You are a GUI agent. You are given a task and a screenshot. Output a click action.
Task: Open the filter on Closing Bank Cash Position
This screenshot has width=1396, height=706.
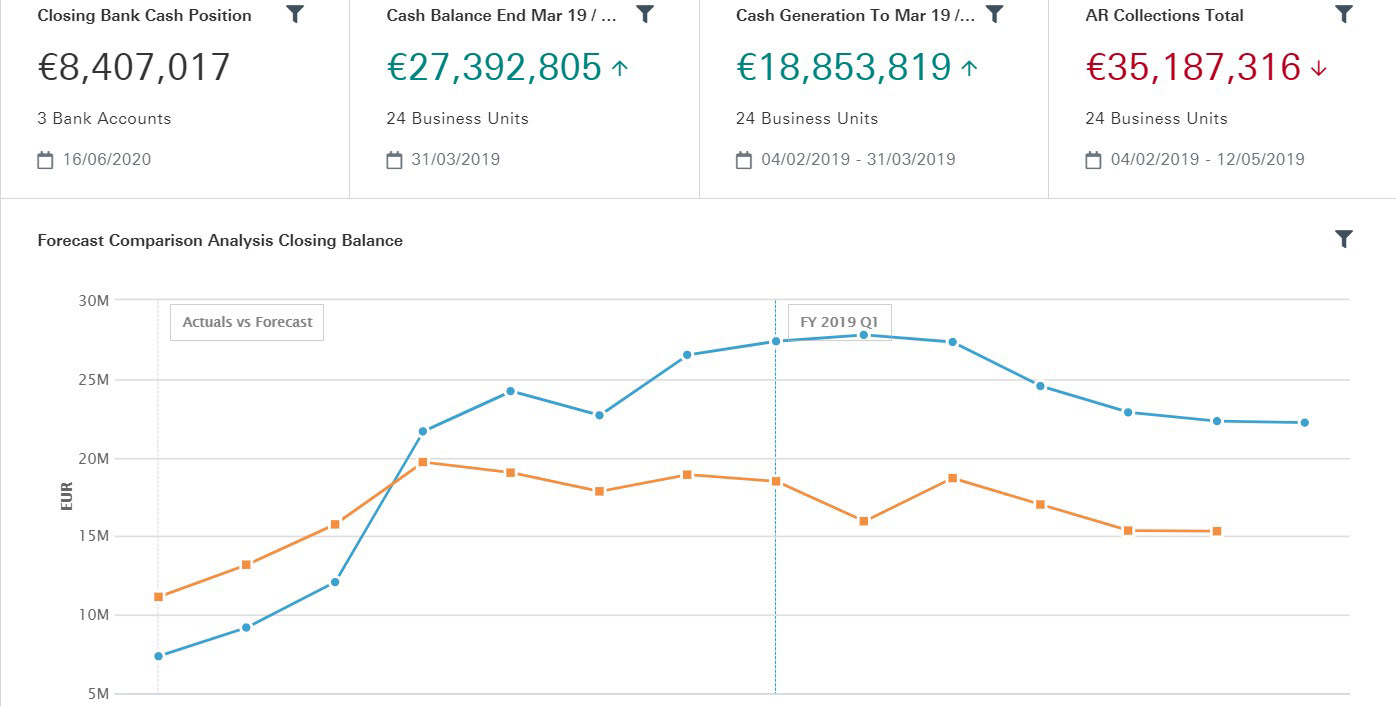[x=295, y=15]
